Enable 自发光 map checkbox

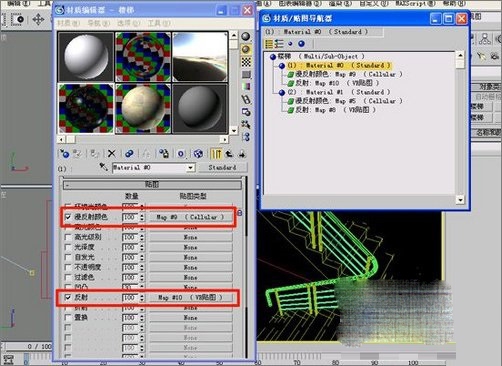(68, 257)
